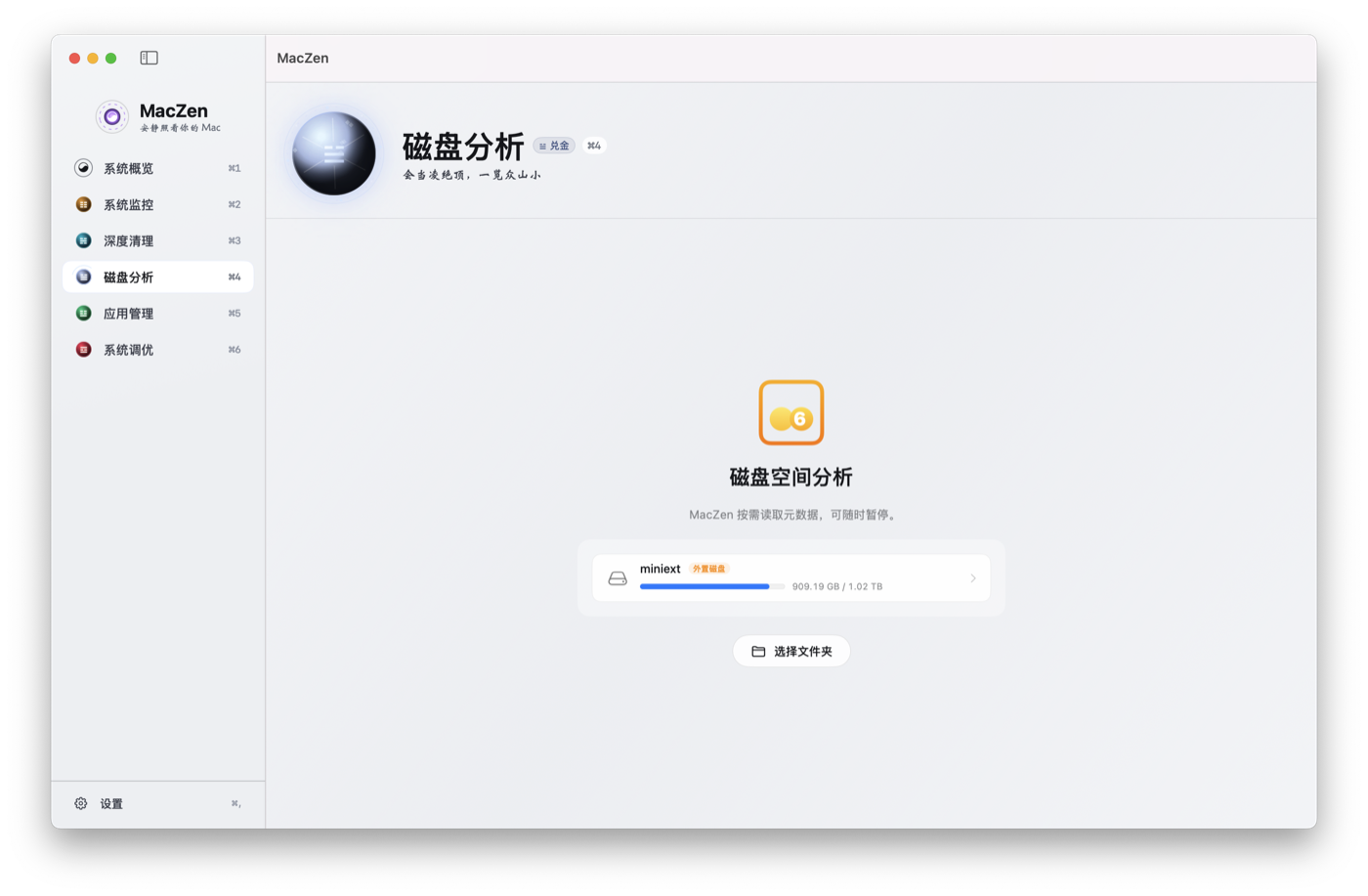Select the miniext disk row
This screenshot has width=1368, height=896.
pos(791,577)
